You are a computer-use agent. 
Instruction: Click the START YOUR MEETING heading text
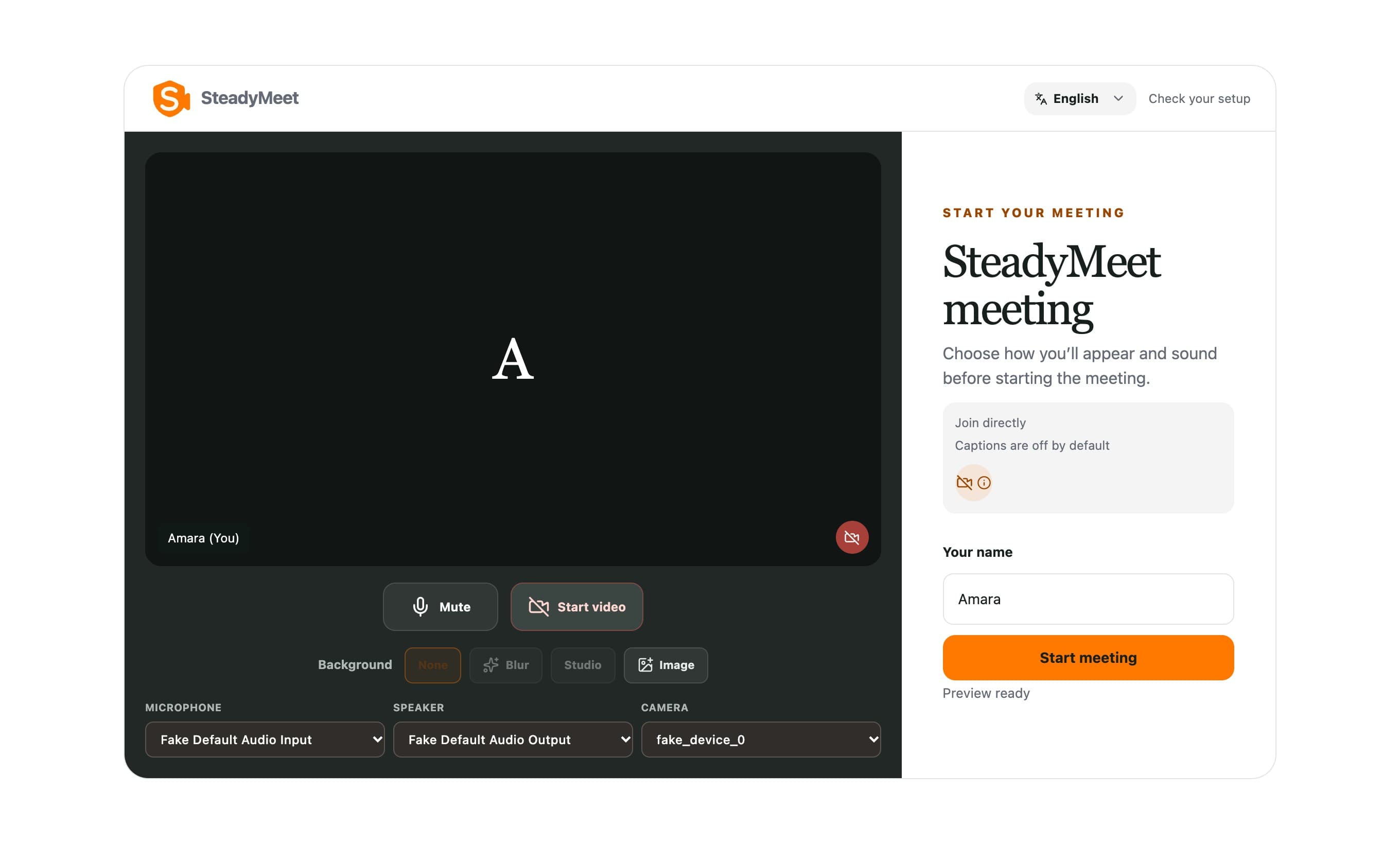(x=1034, y=213)
